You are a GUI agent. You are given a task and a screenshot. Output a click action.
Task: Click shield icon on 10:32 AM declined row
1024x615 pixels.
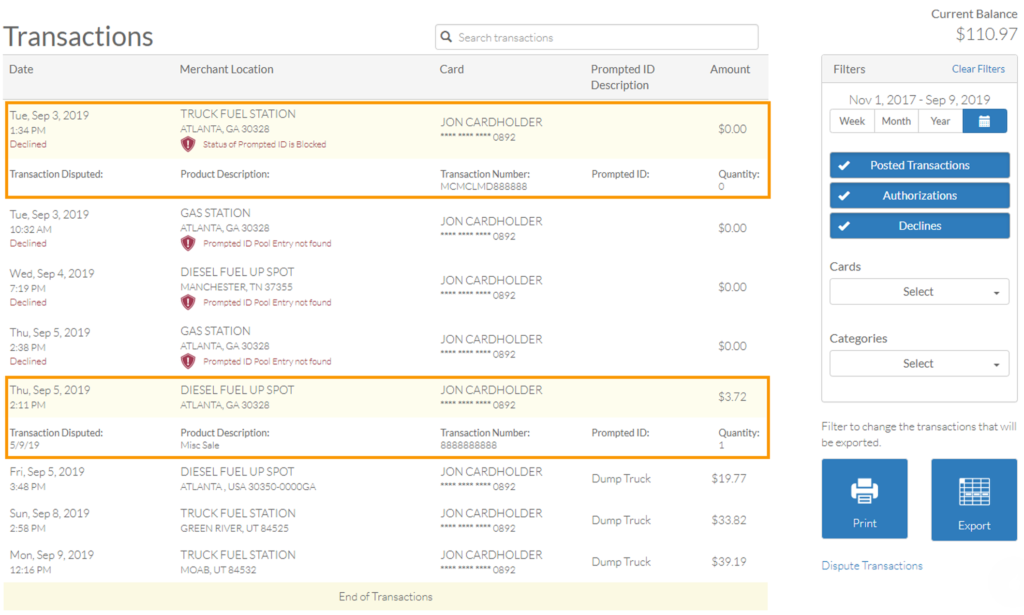188,244
